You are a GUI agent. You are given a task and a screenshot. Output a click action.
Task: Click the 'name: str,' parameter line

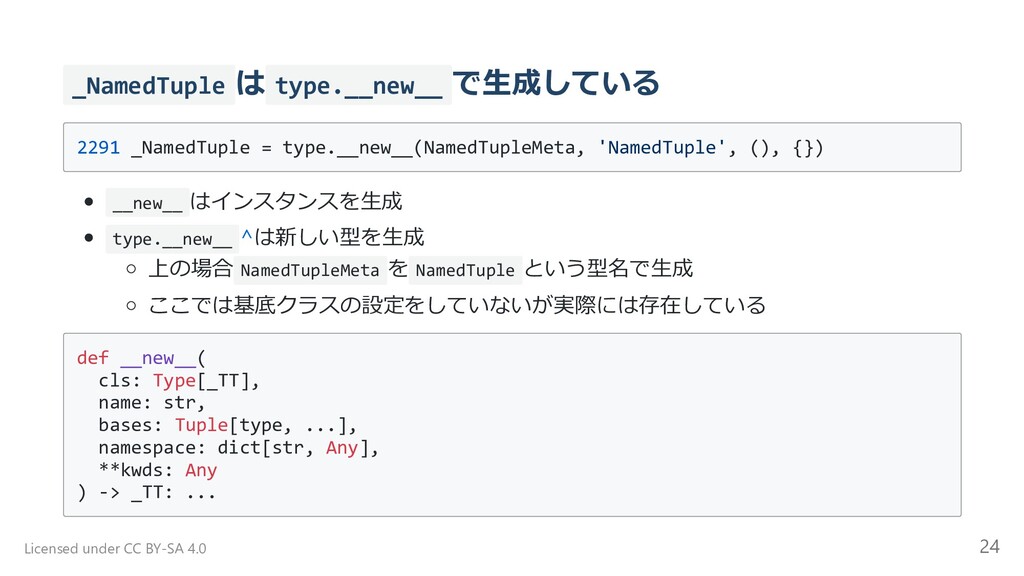(152, 403)
